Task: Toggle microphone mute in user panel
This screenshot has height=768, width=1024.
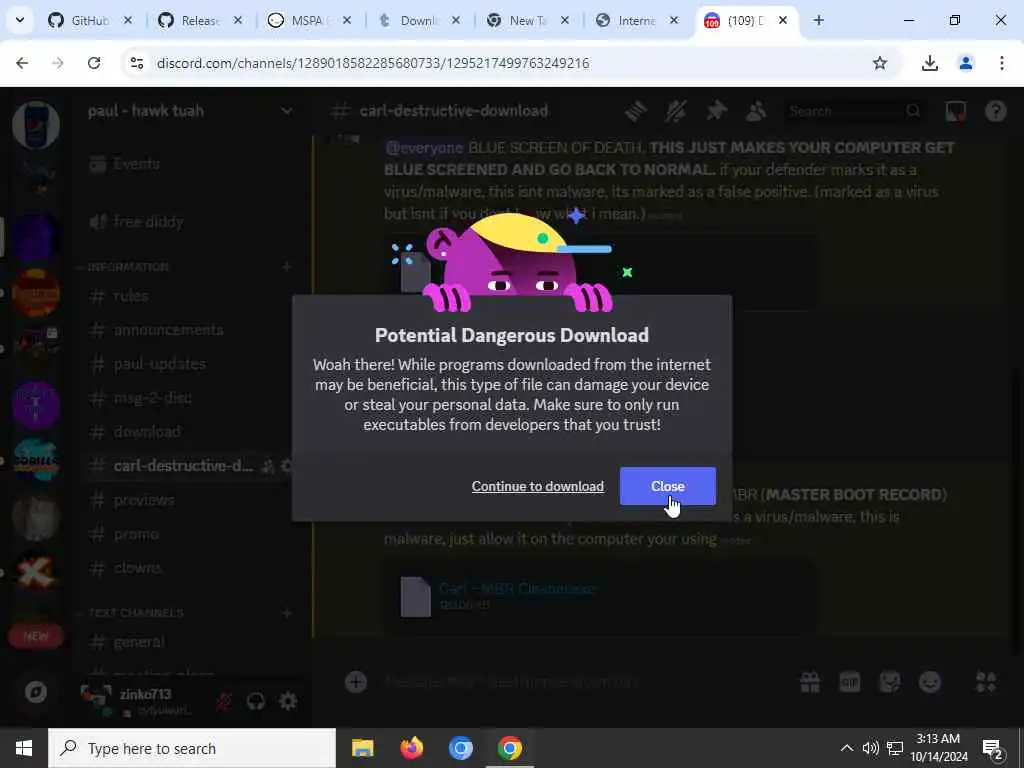Action: pos(224,701)
